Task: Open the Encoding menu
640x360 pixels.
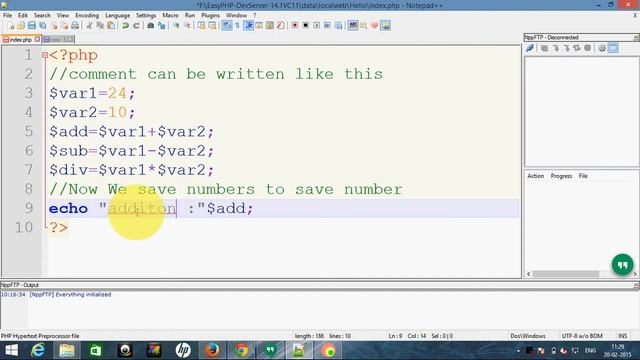Action: [x=87, y=15]
